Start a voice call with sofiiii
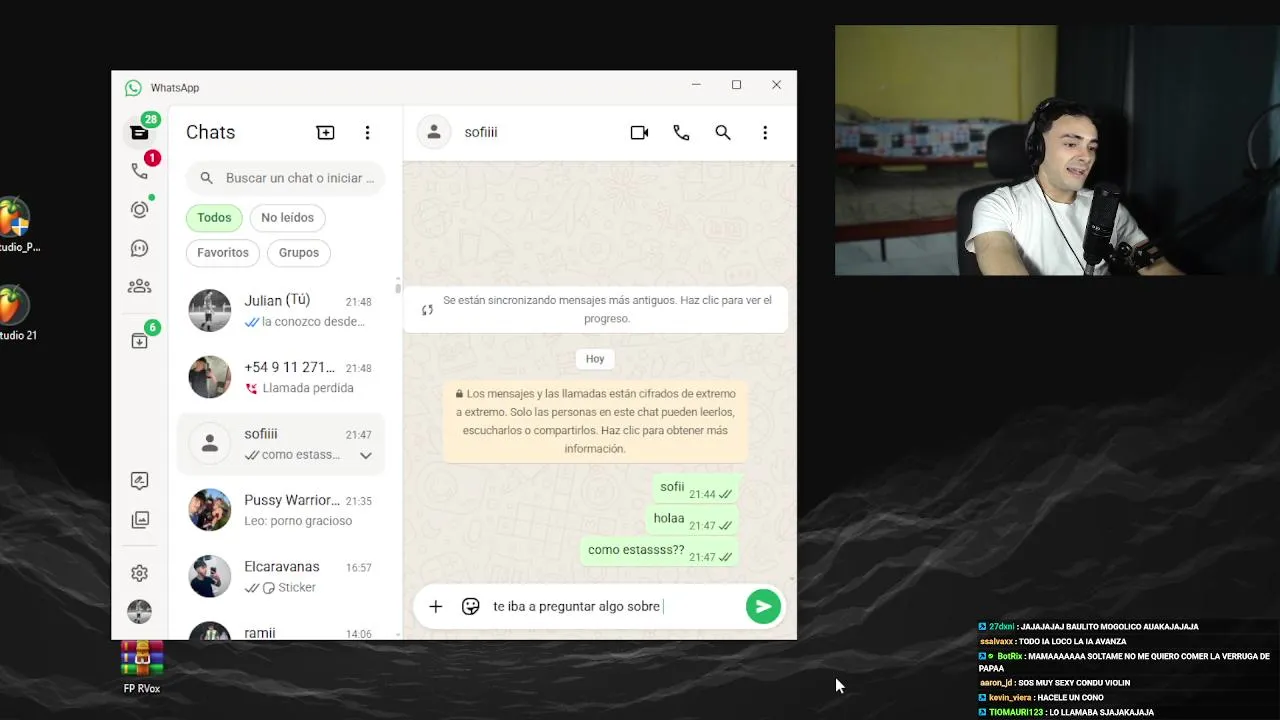The width and height of the screenshot is (1280, 720). coord(681,132)
